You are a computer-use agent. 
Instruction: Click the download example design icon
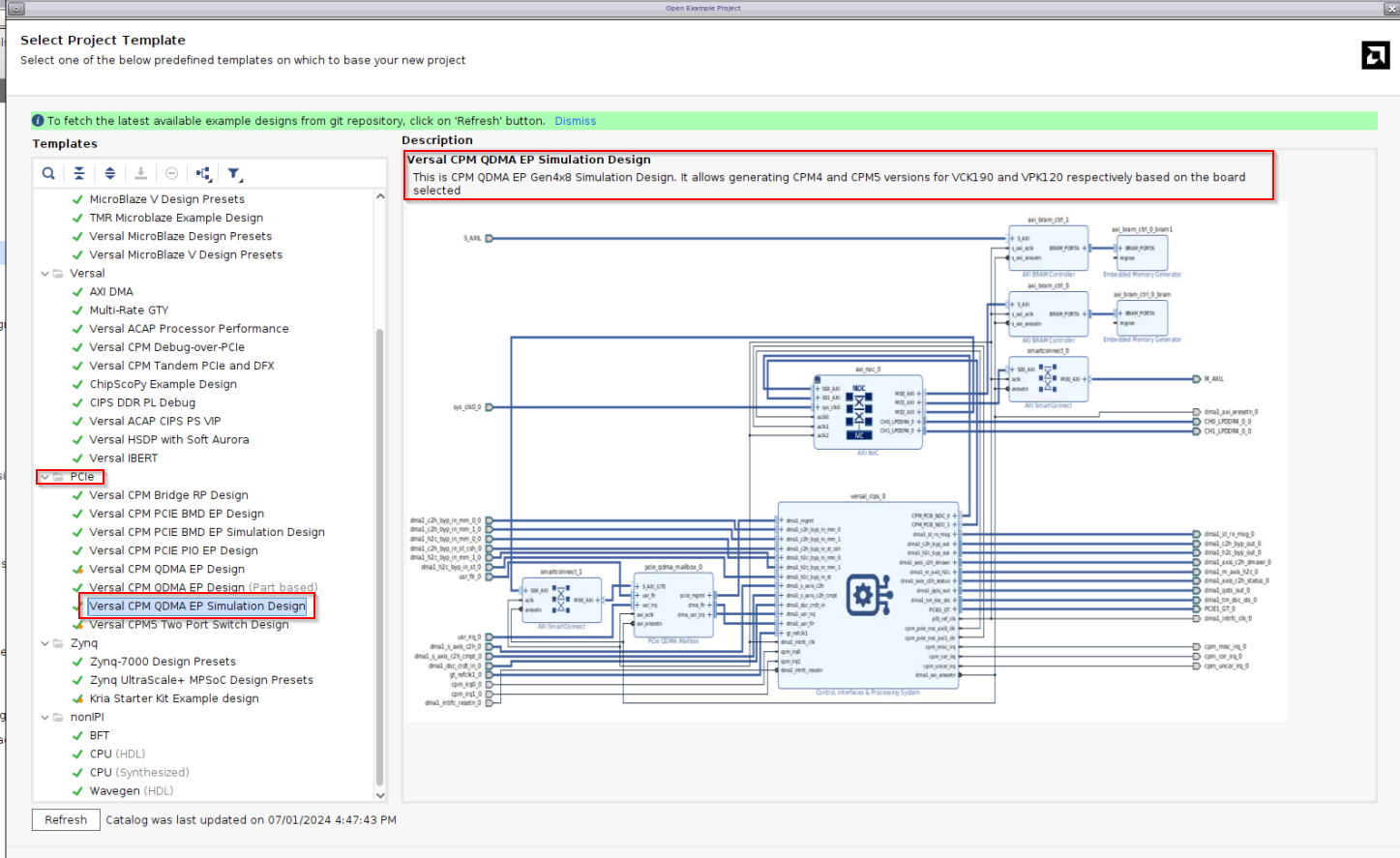pyautogui.click(x=140, y=173)
